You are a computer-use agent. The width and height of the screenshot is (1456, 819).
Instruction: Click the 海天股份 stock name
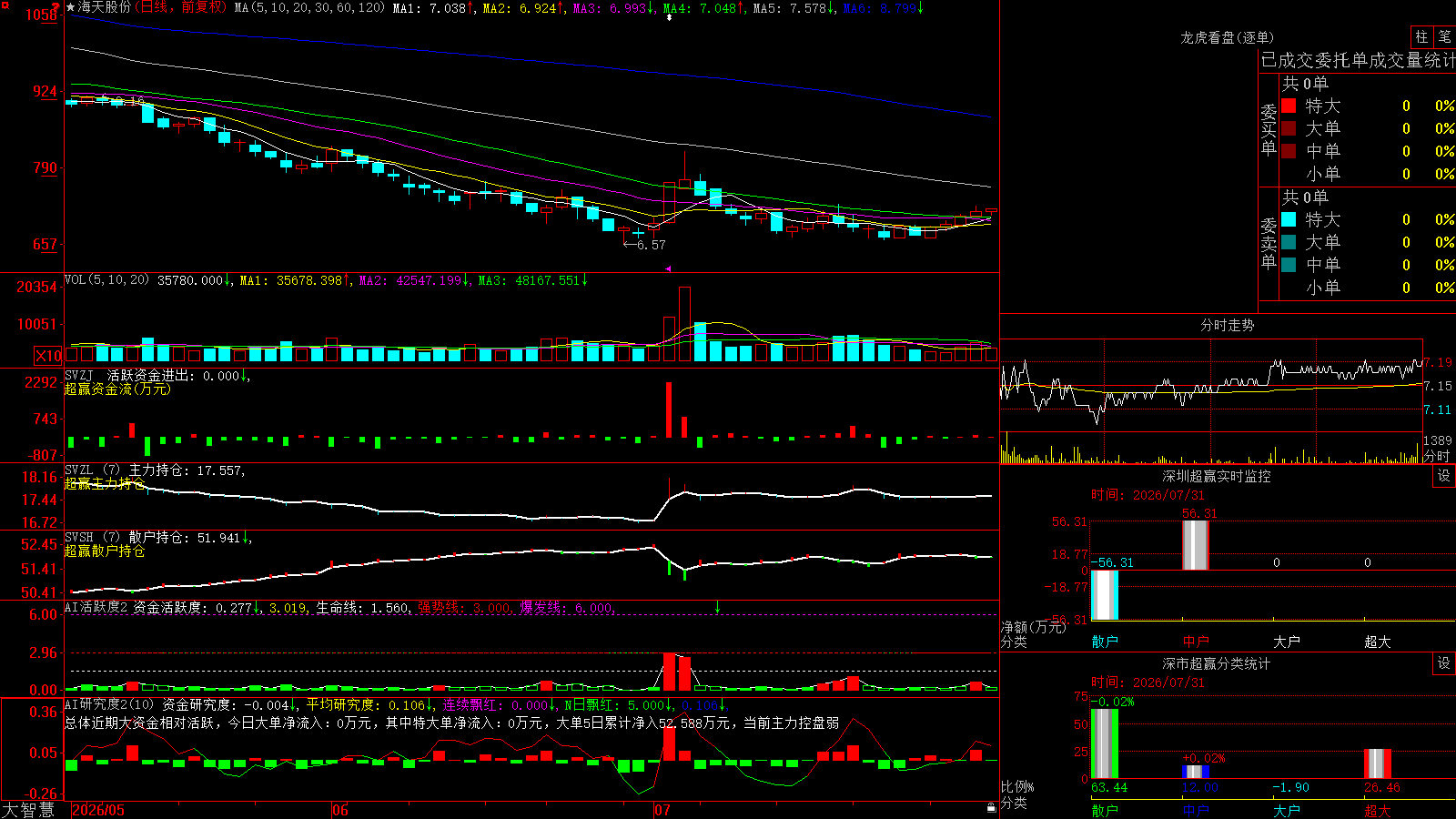(x=105, y=7)
